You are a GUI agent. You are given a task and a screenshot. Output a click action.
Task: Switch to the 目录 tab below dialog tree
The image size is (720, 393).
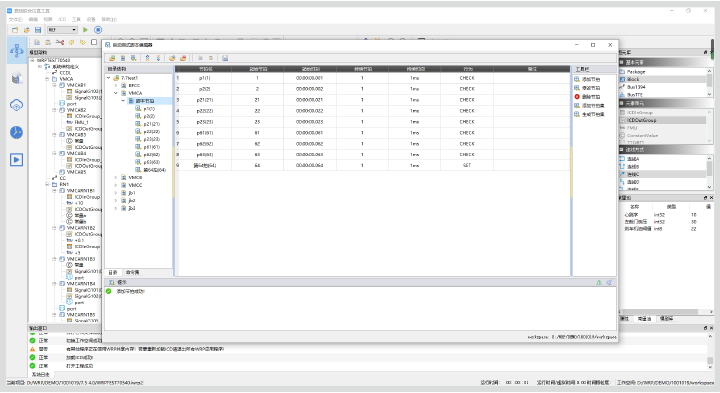click(112, 273)
